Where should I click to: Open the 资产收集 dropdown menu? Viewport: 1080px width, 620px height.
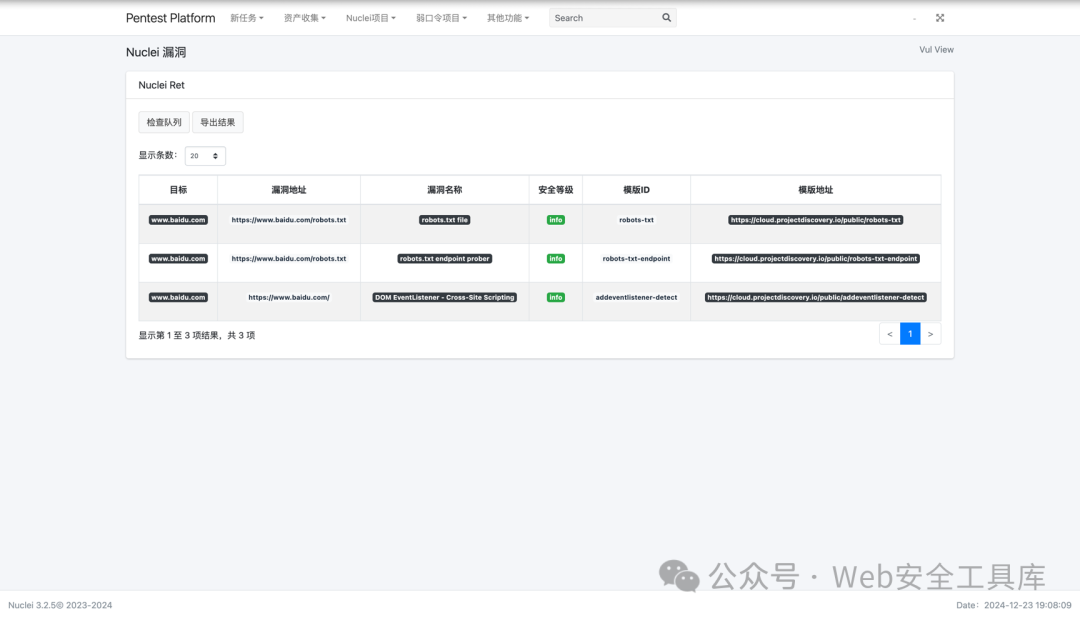pyautogui.click(x=304, y=18)
